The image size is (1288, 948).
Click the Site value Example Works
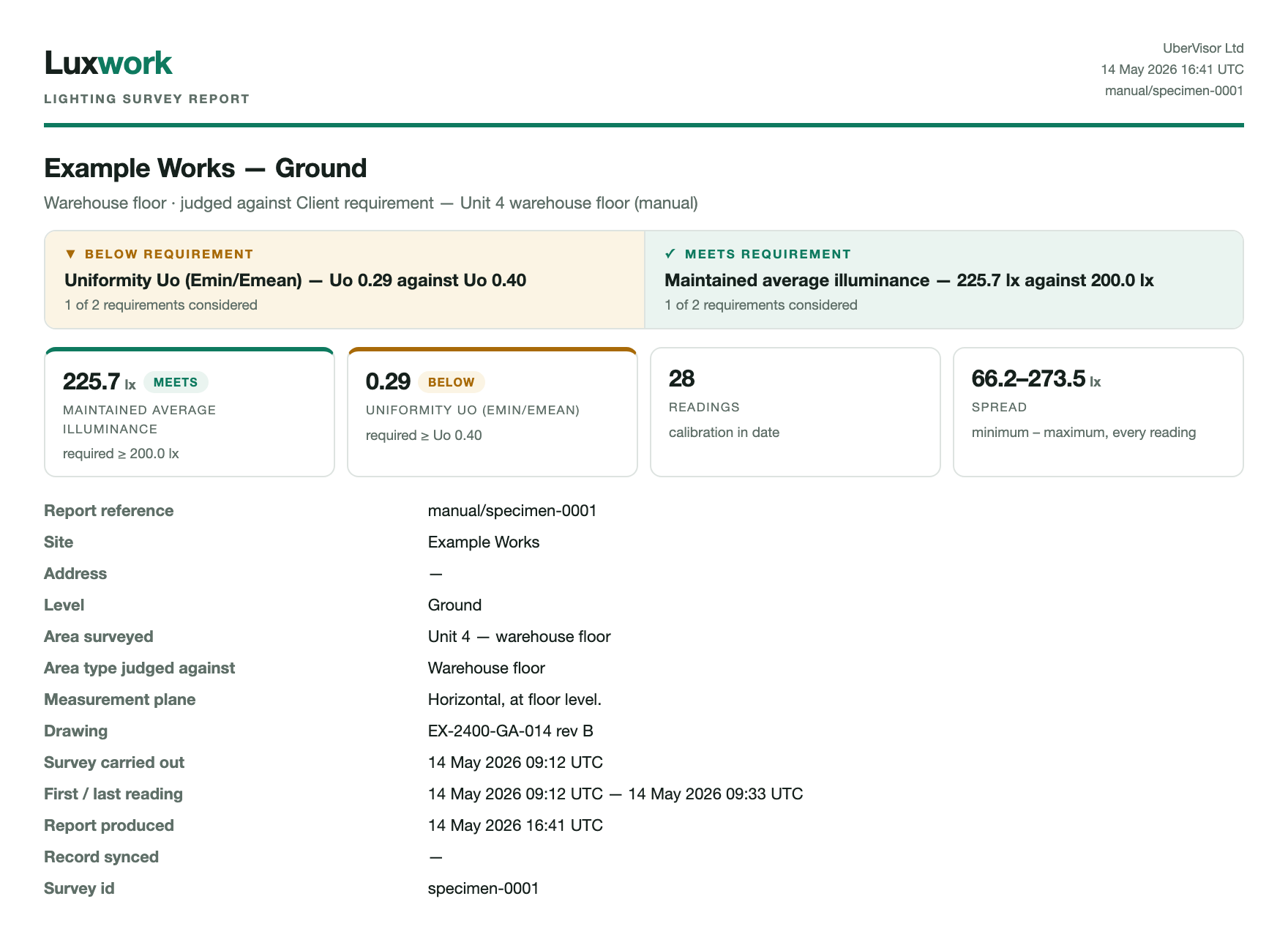point(484,542)
